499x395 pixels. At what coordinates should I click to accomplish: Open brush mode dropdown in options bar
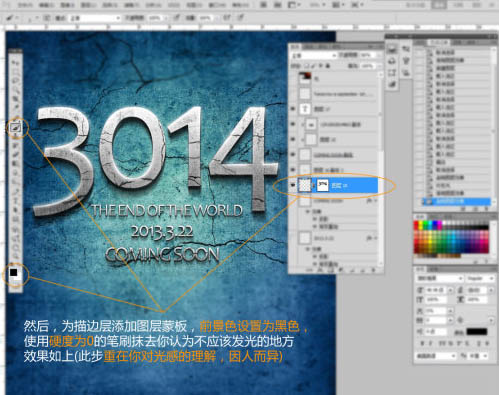[x=94, y=18]
